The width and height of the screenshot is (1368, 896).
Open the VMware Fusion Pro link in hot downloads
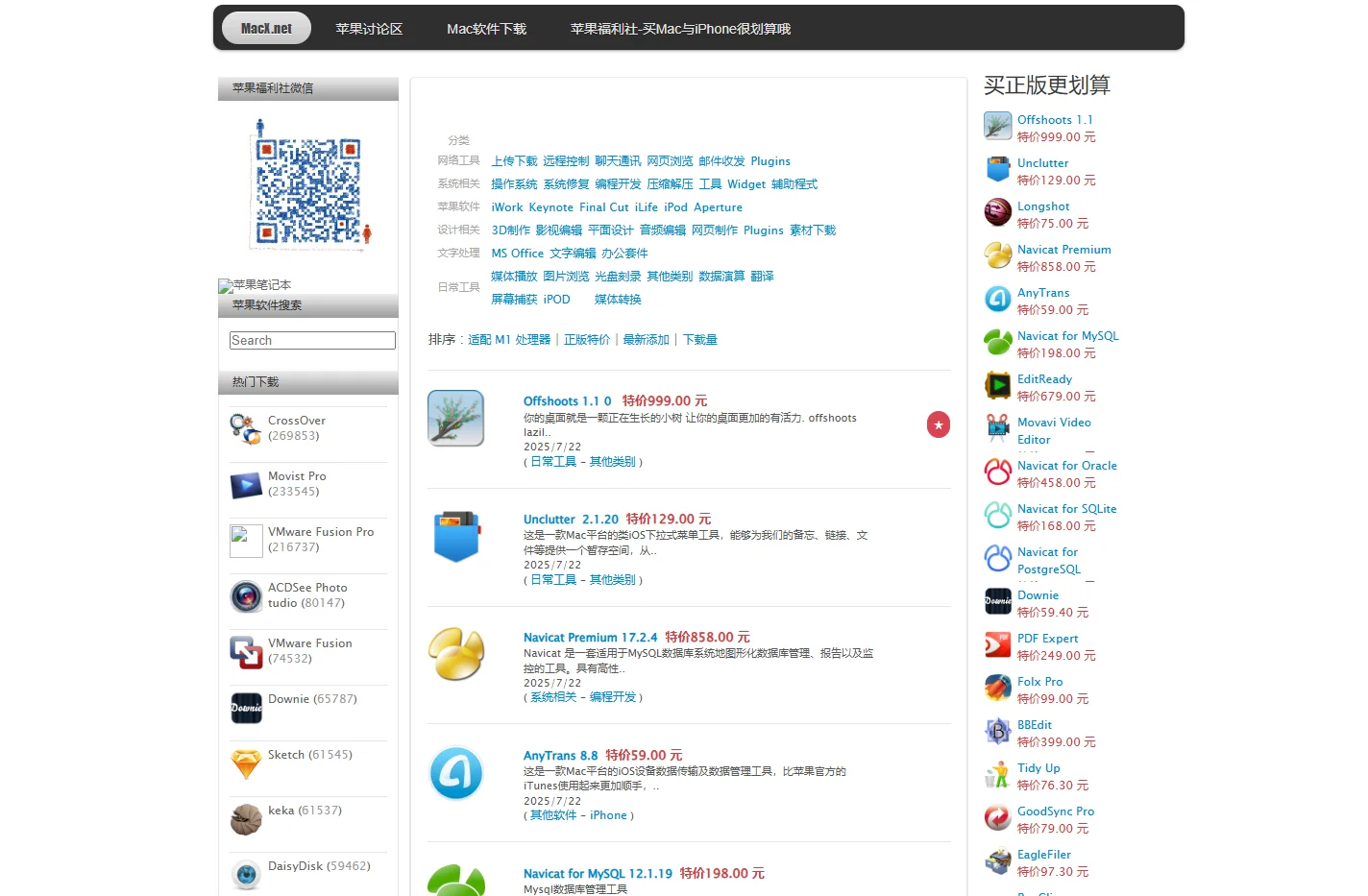pyautogui.click(x=321, y=532)
